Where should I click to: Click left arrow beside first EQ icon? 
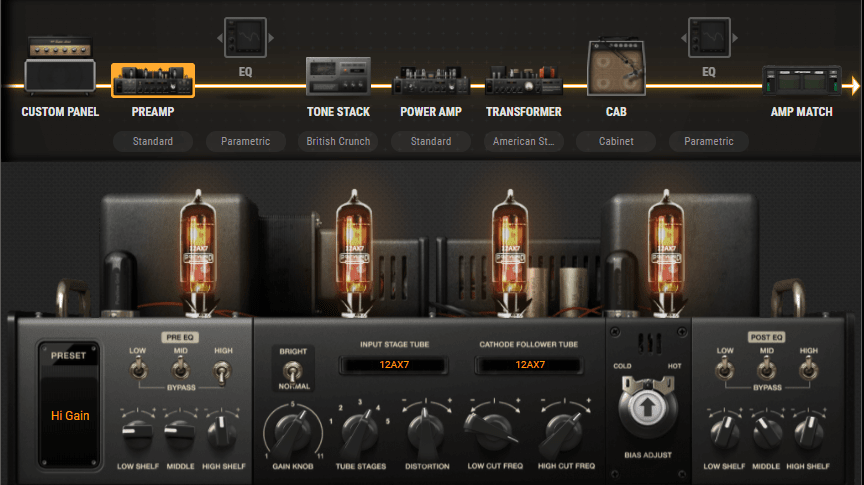220,38
